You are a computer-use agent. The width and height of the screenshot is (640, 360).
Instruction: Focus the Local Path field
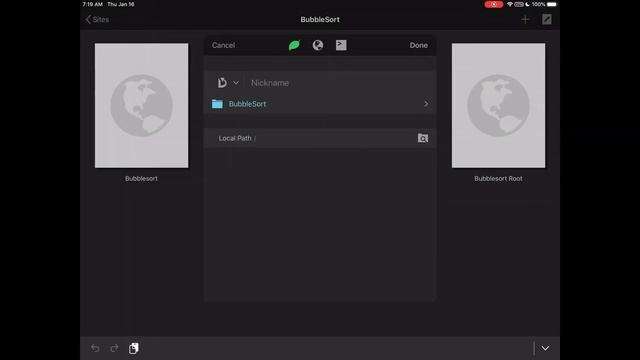[320, 138]
